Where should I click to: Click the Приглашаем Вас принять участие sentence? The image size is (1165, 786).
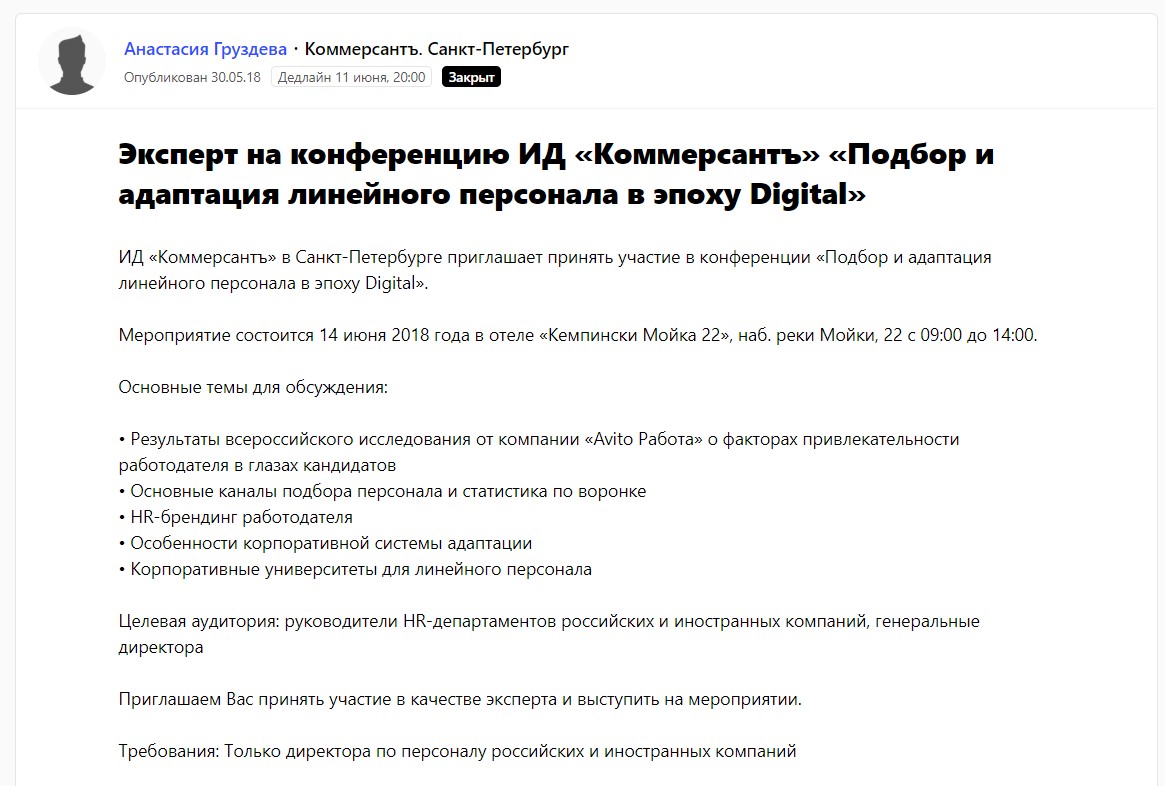click(460, 699)
